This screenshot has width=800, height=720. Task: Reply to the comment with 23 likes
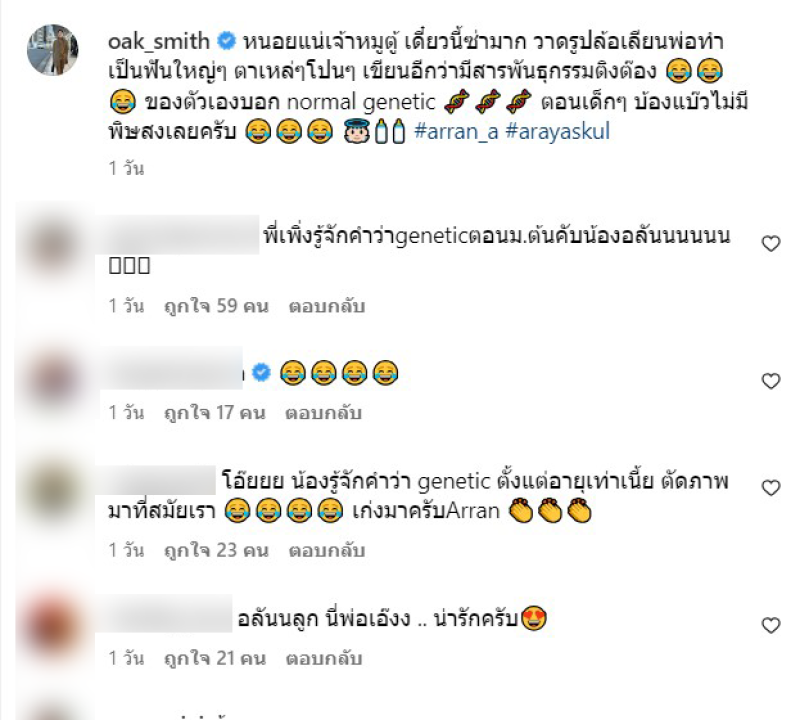click(x=327, y=551)
